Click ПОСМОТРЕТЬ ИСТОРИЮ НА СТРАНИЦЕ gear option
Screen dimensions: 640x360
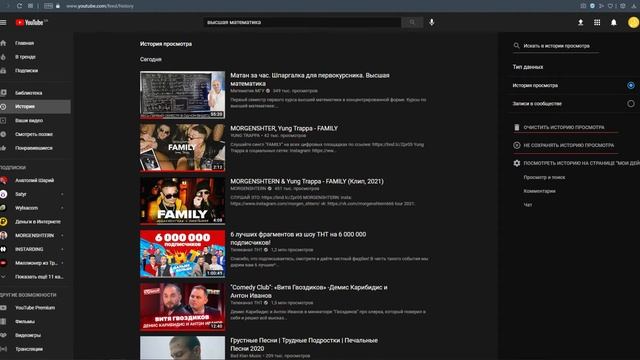click(576, 163)
